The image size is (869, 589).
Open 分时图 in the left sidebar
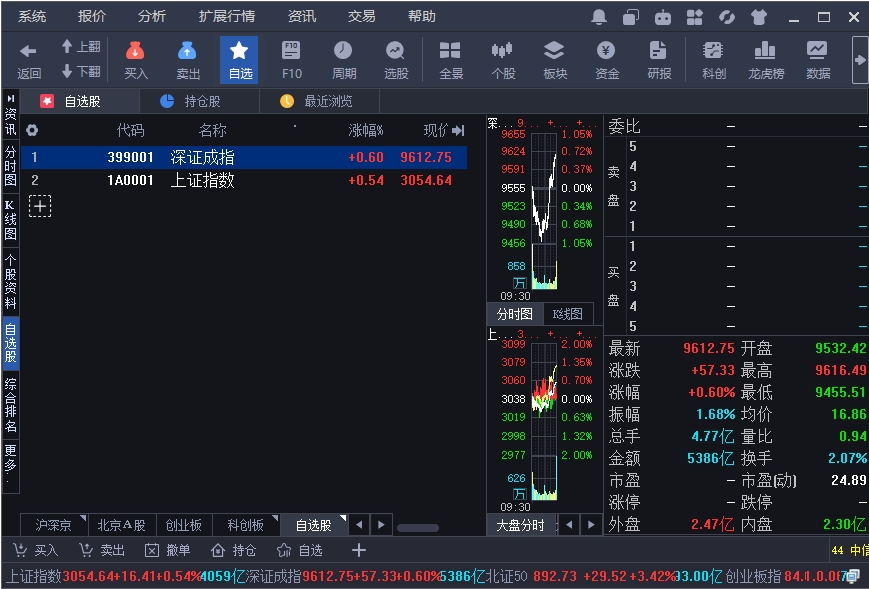click(11, 166)
